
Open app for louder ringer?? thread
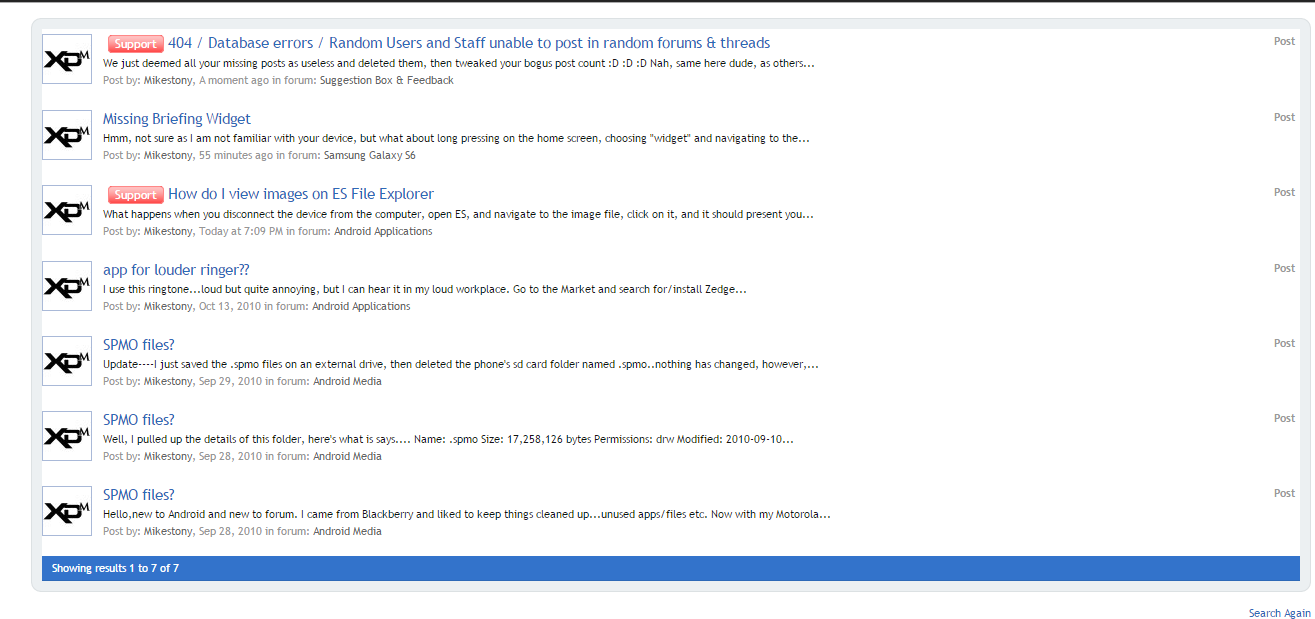coord(176,269)
